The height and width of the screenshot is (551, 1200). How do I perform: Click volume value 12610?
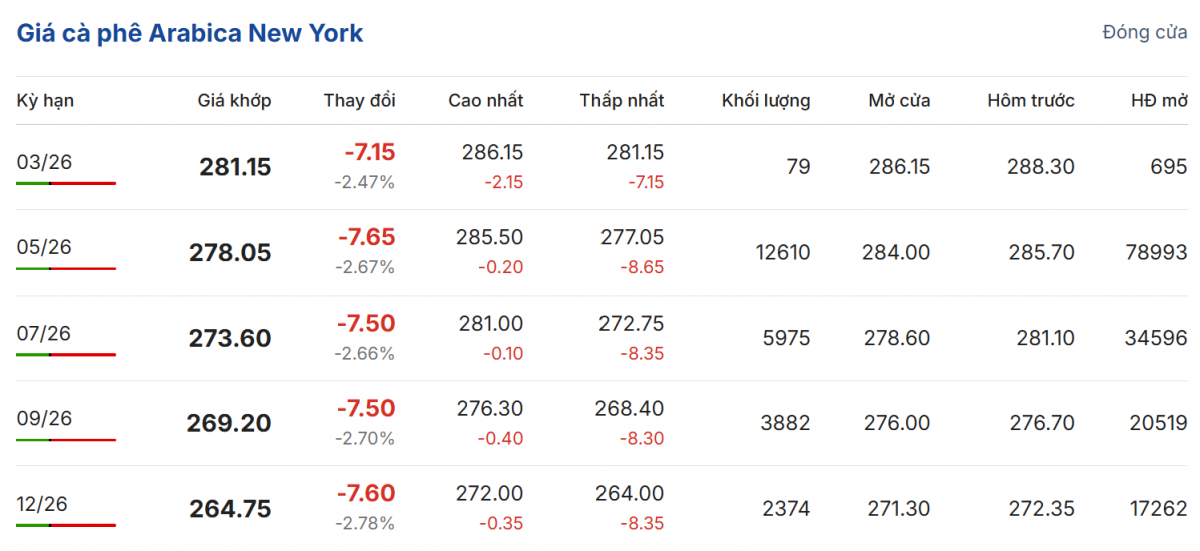(x=783, y=252)
